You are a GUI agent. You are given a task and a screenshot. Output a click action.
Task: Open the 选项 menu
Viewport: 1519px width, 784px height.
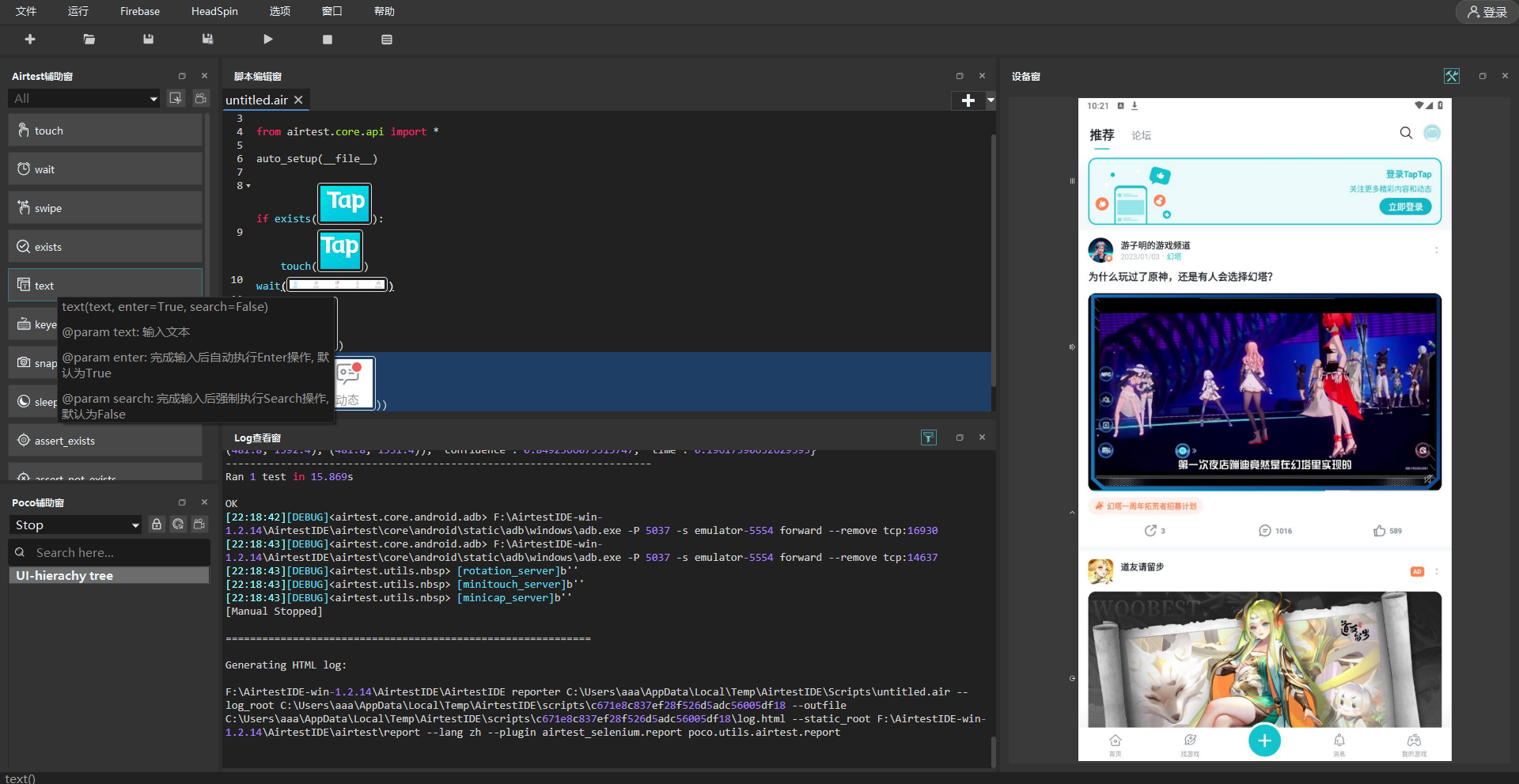(280, 11)
